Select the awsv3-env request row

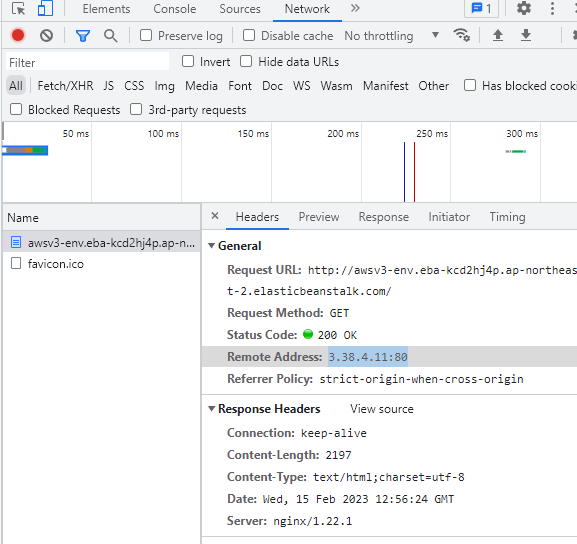click(102, 243)
